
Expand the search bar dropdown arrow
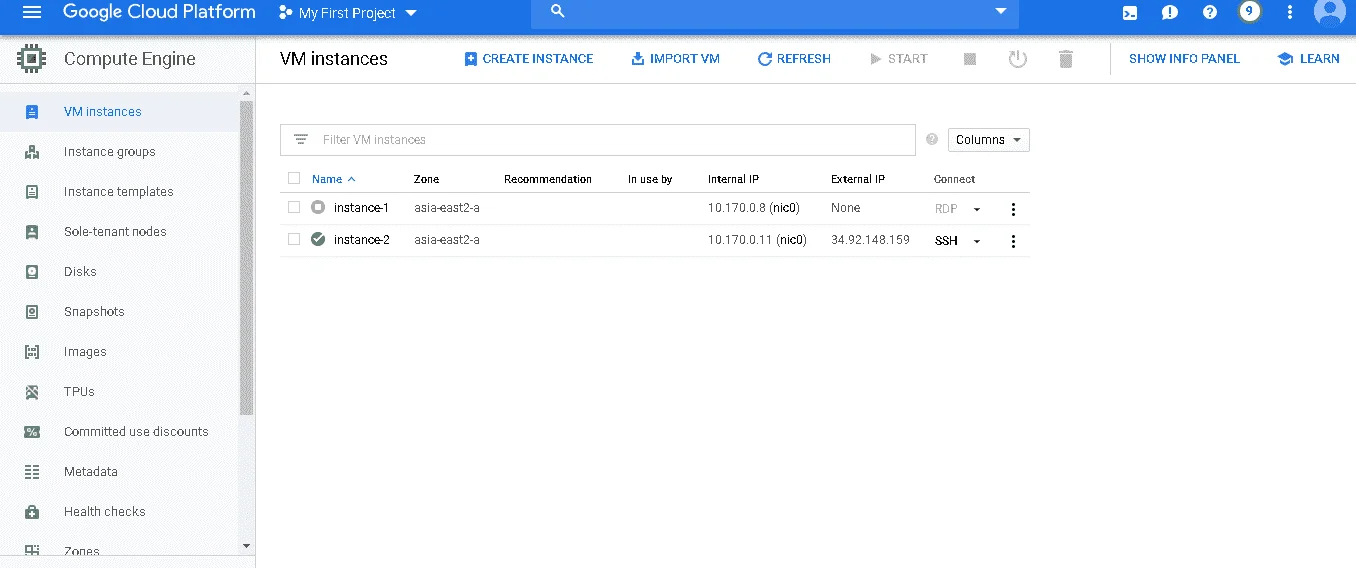coord(1000,11)
